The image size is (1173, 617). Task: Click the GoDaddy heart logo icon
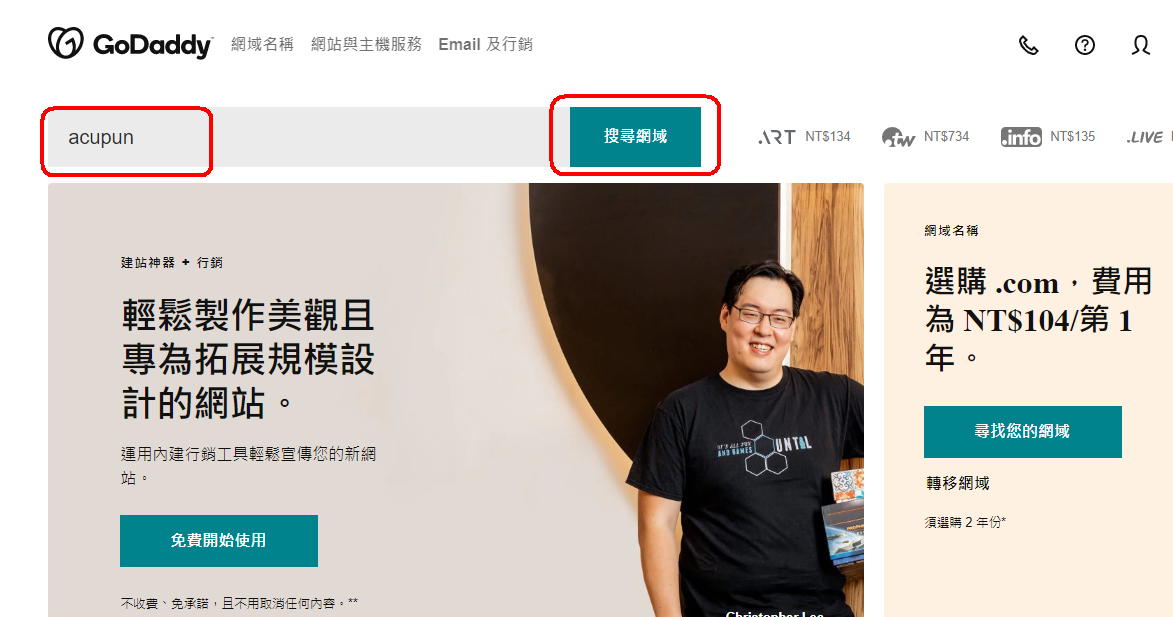pyautogui.click(x=66, y=43)
